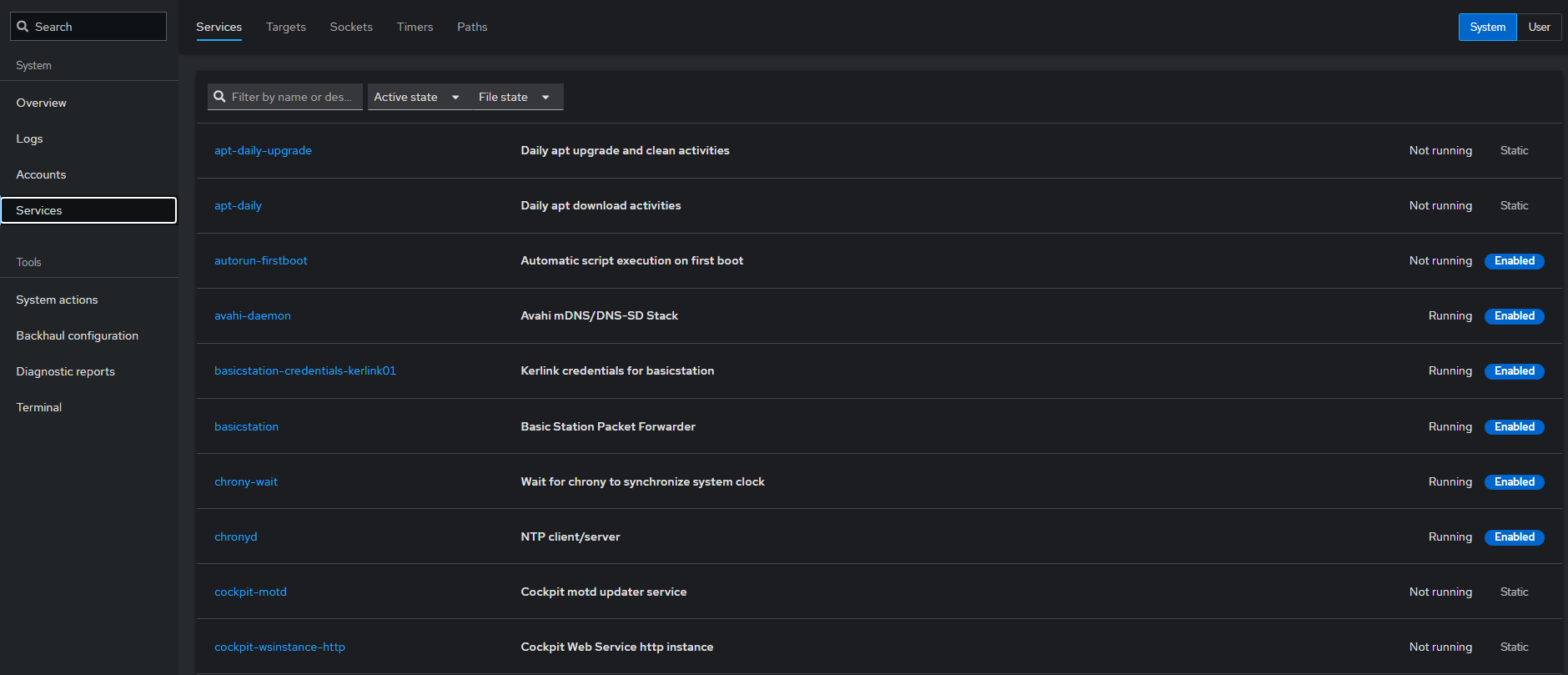The width and height of the screenshot is (1568, 675).
Task: Click 'Cockpit motd updater service' description
Action: pos(604,592)
